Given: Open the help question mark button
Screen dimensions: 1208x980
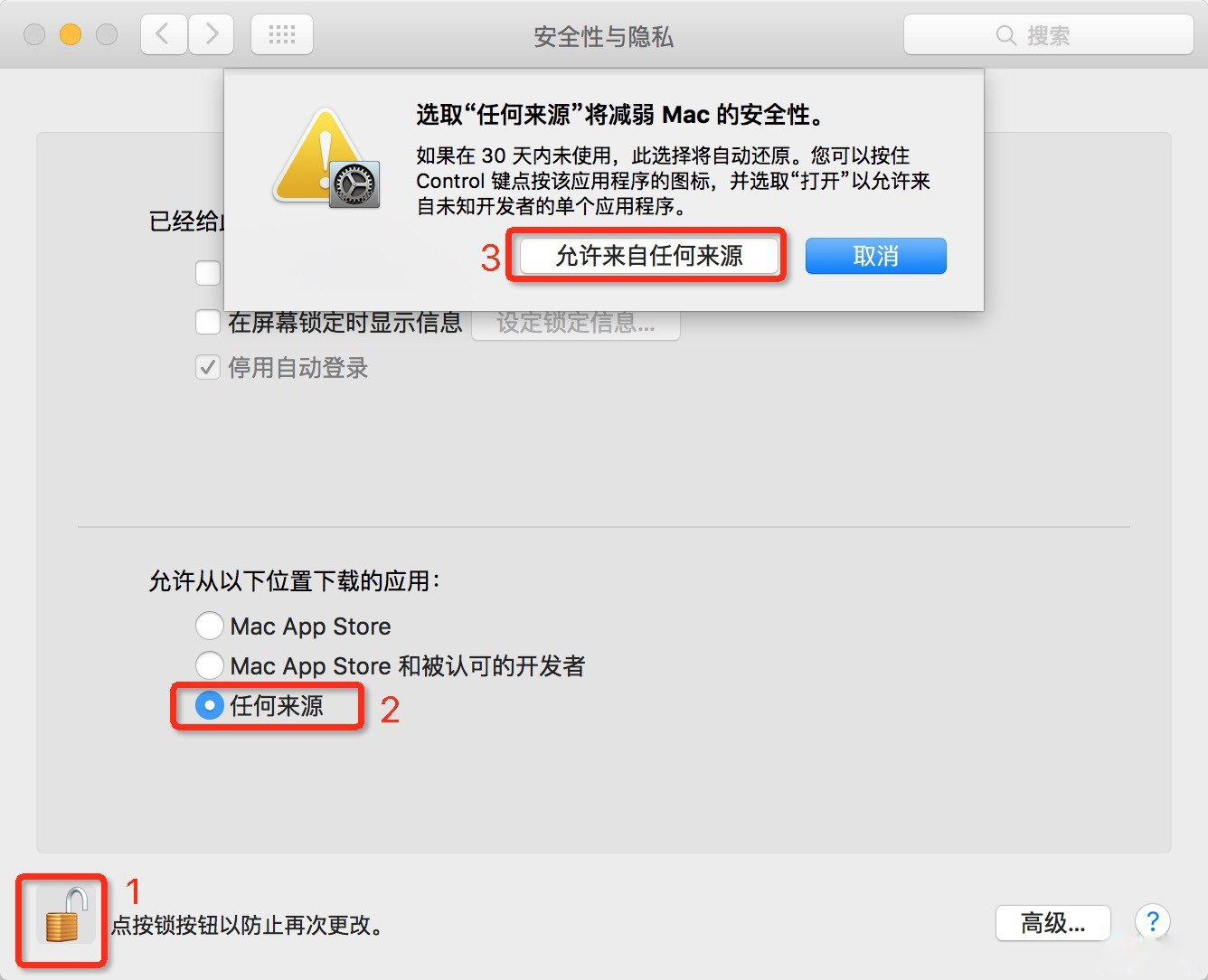Looking at the screenshot, I should tap(1153, 921).
